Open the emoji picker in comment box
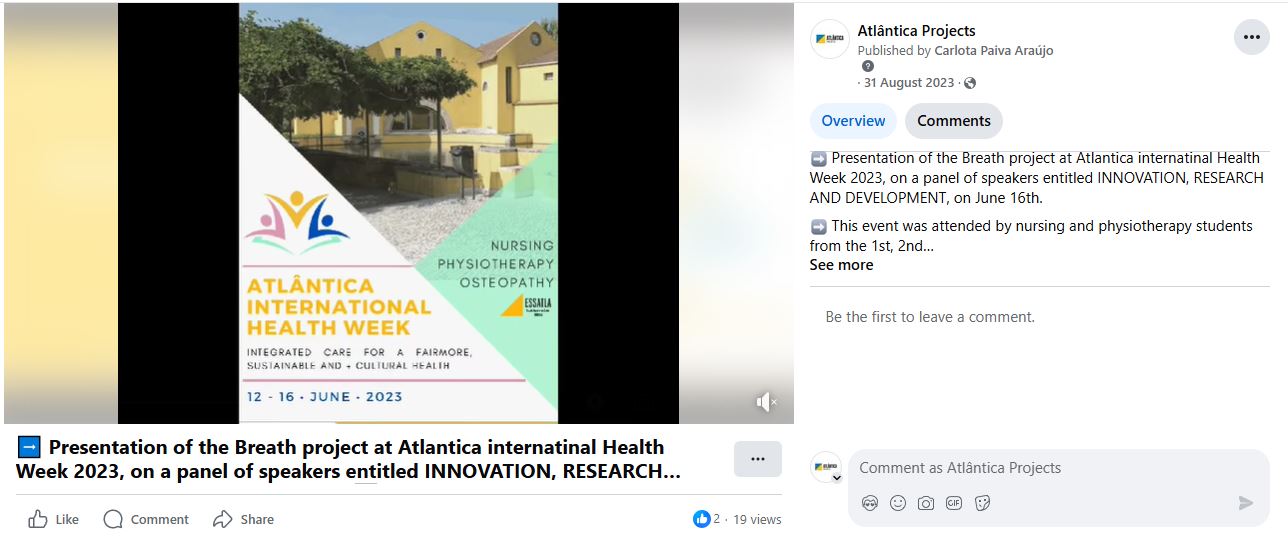The height and width of the screenshot is (537, 1288). pyautogui.click(x=898, y=503)
